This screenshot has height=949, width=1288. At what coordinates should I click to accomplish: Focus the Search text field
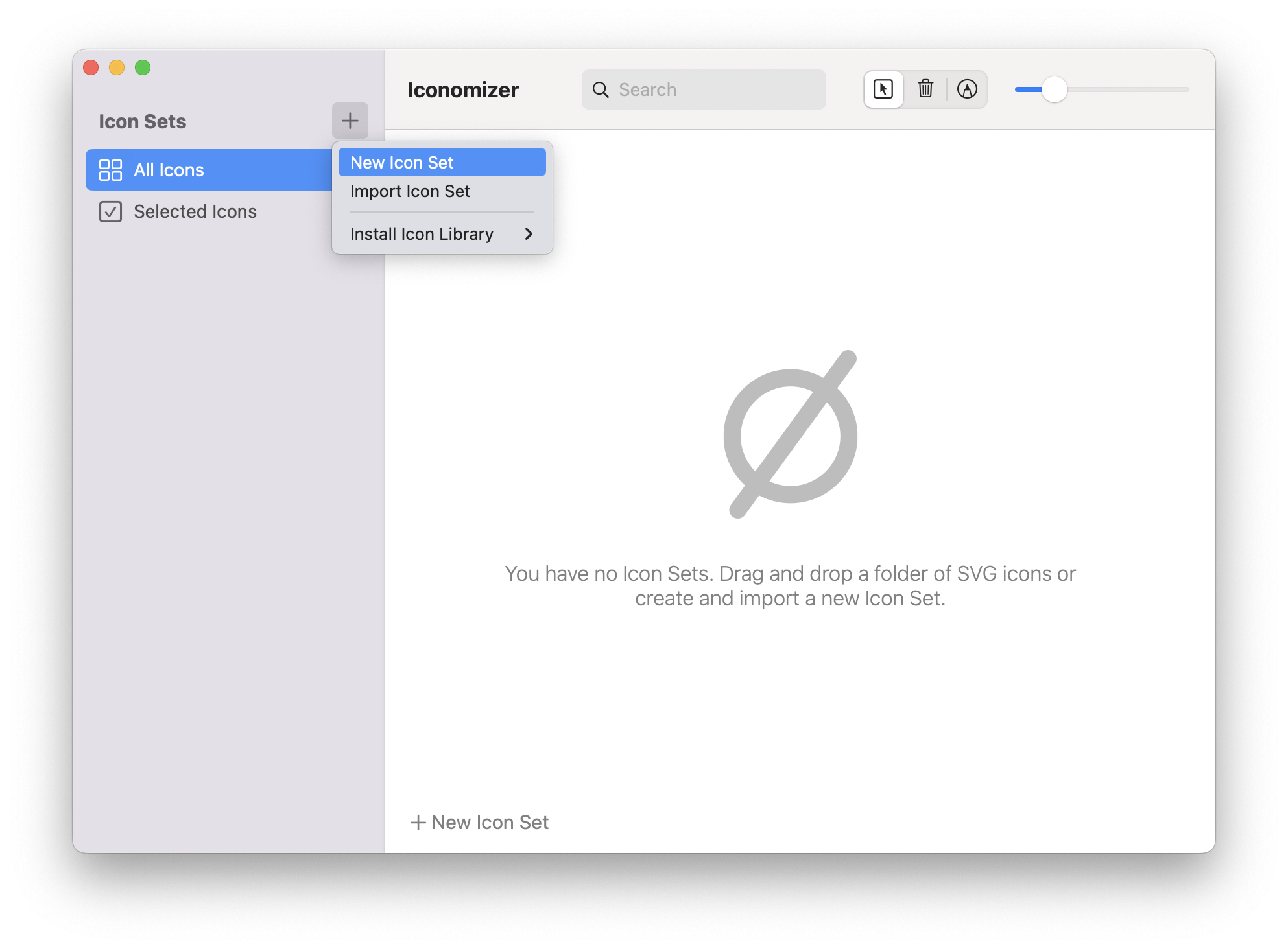tap(713, 89)
